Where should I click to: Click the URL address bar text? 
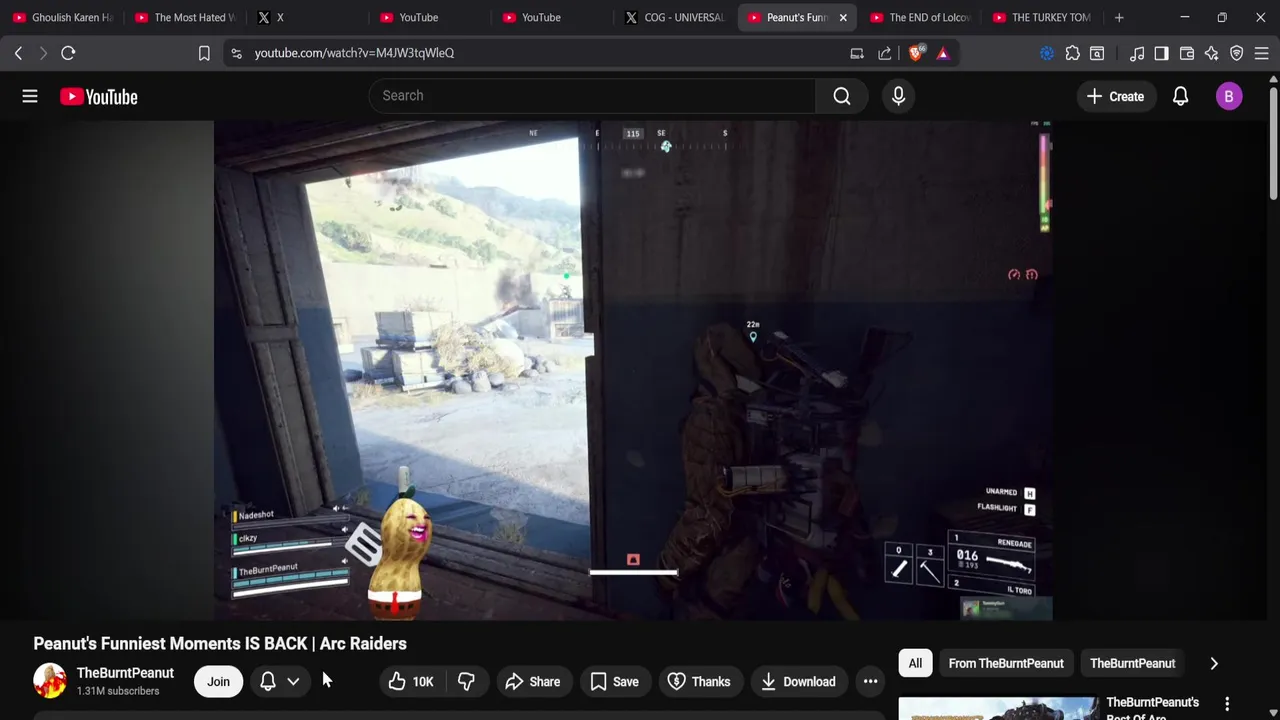tap(354, 53)
